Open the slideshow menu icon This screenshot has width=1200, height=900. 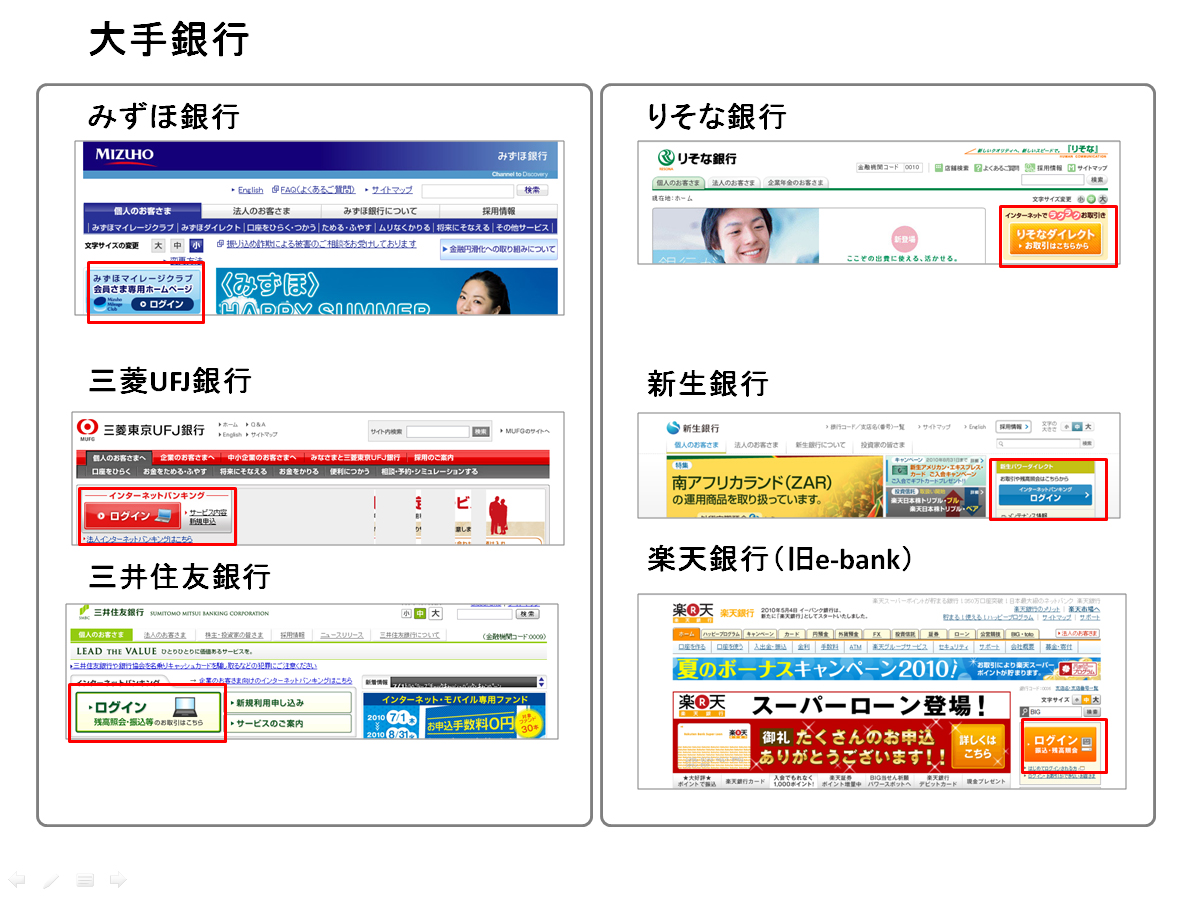click(85, 880)
